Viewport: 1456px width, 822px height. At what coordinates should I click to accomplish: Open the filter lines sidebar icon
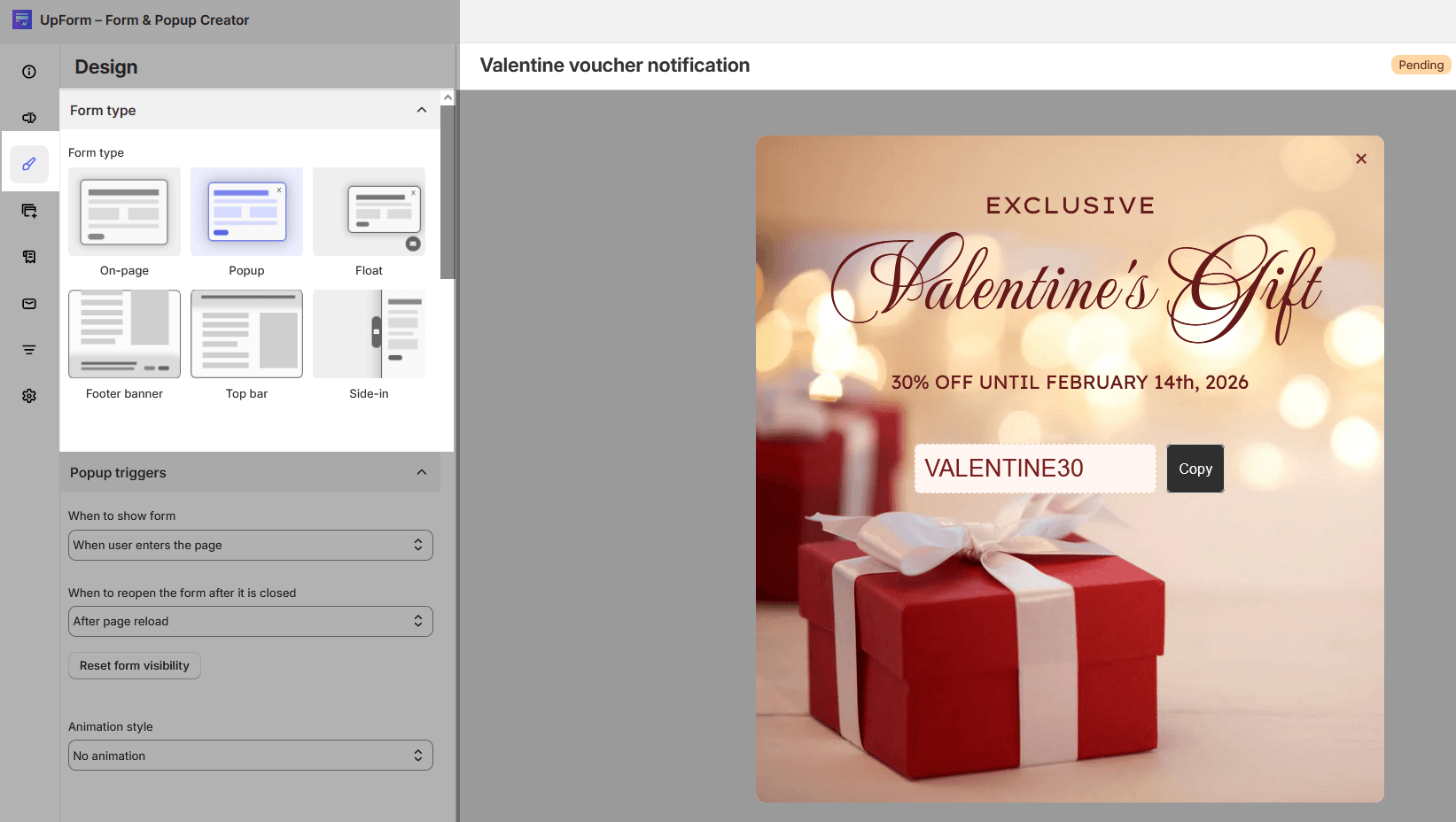(29, 350)
